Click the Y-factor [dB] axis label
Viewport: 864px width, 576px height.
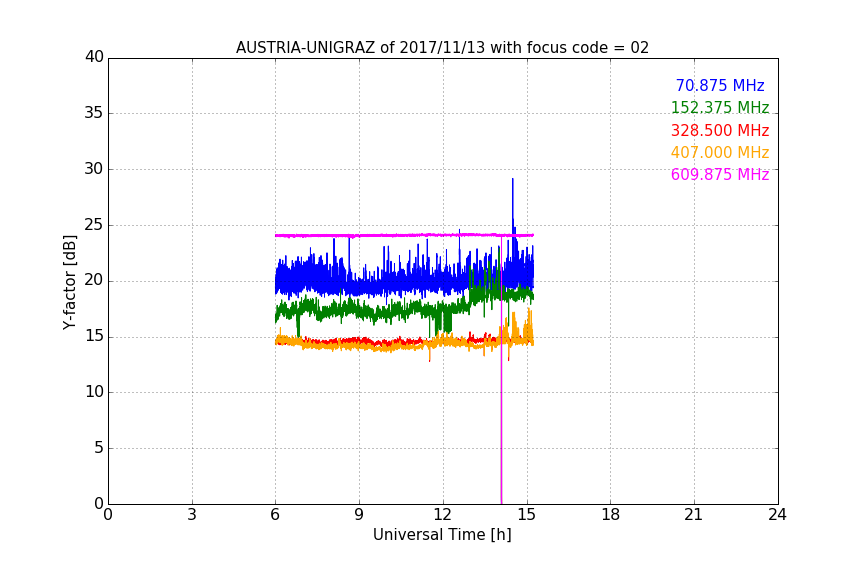[x=69, y=282]
